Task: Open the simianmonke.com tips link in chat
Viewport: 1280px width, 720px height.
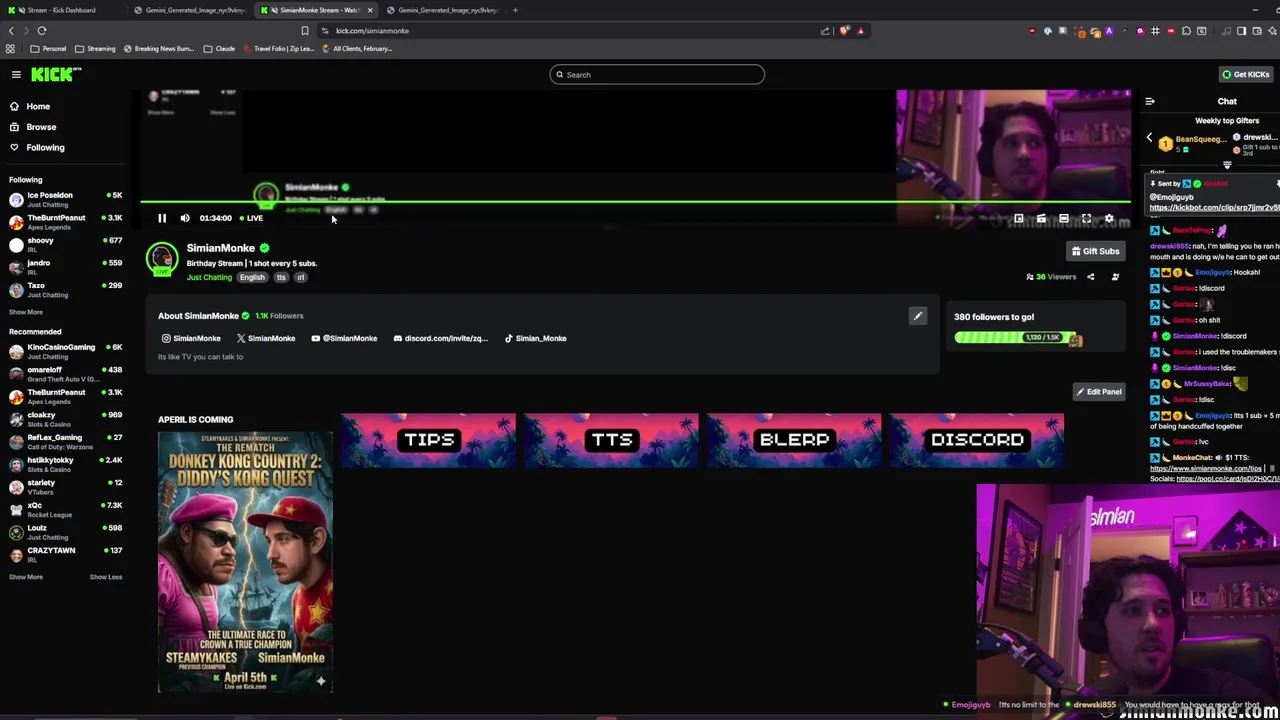Action: 1206,468
